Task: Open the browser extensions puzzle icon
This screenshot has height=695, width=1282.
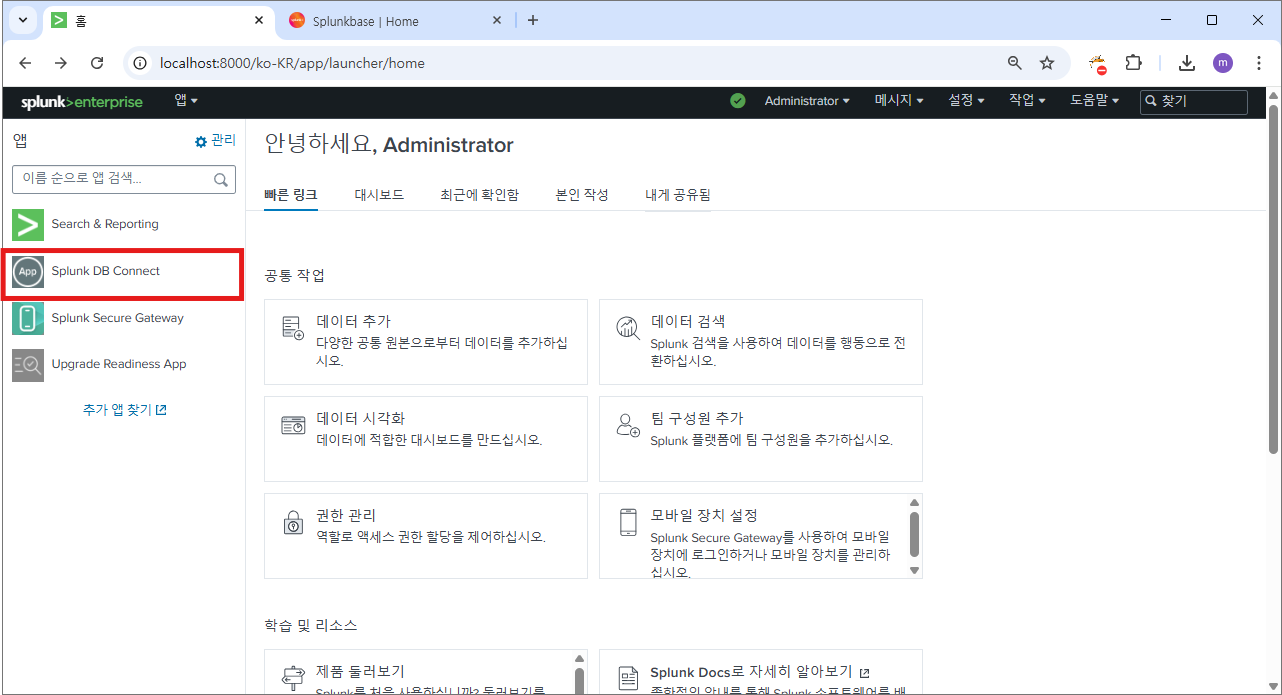Action: 1133,63
